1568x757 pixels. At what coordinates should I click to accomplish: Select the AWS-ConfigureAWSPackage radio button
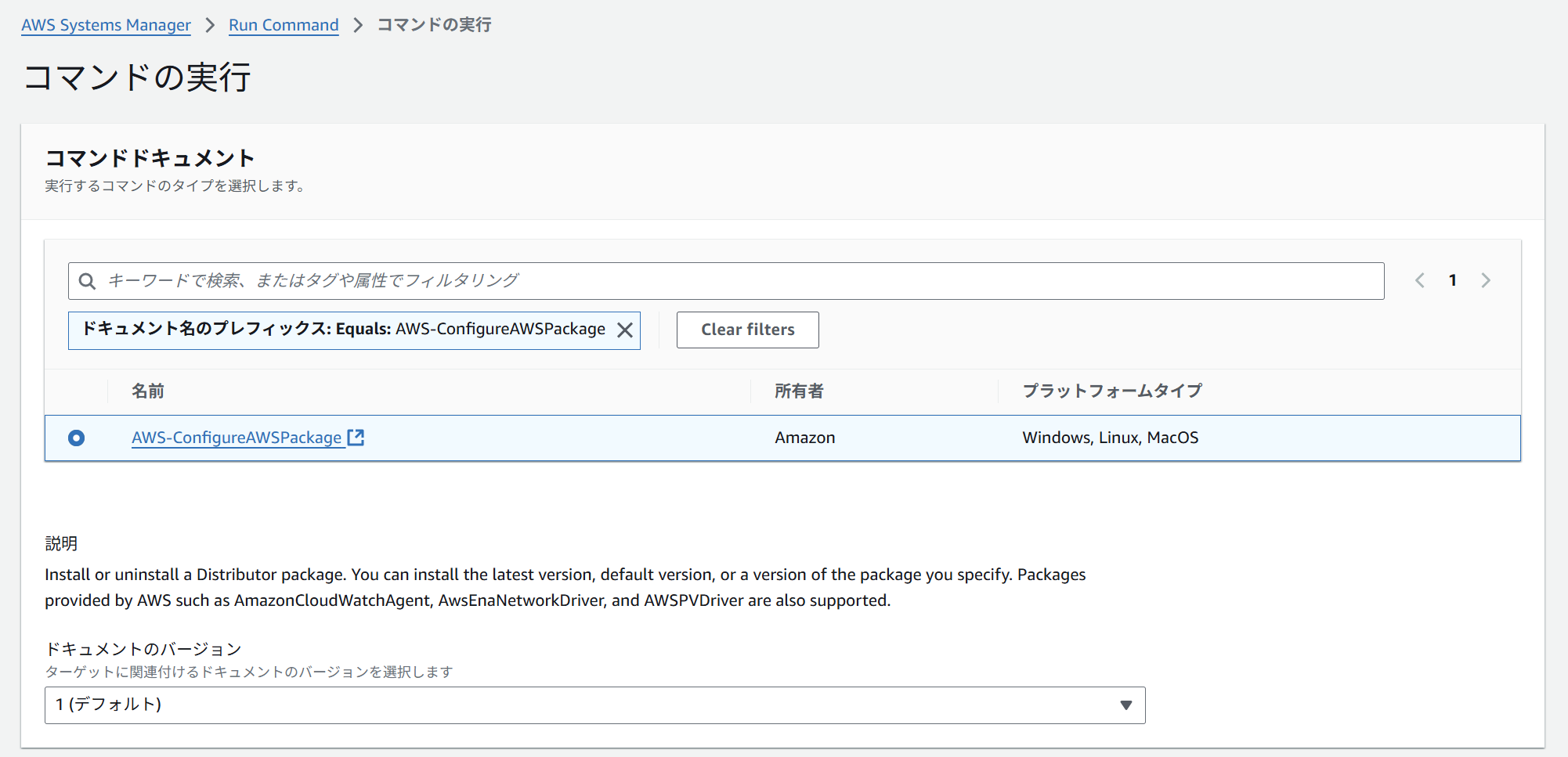tap(76, 438)
